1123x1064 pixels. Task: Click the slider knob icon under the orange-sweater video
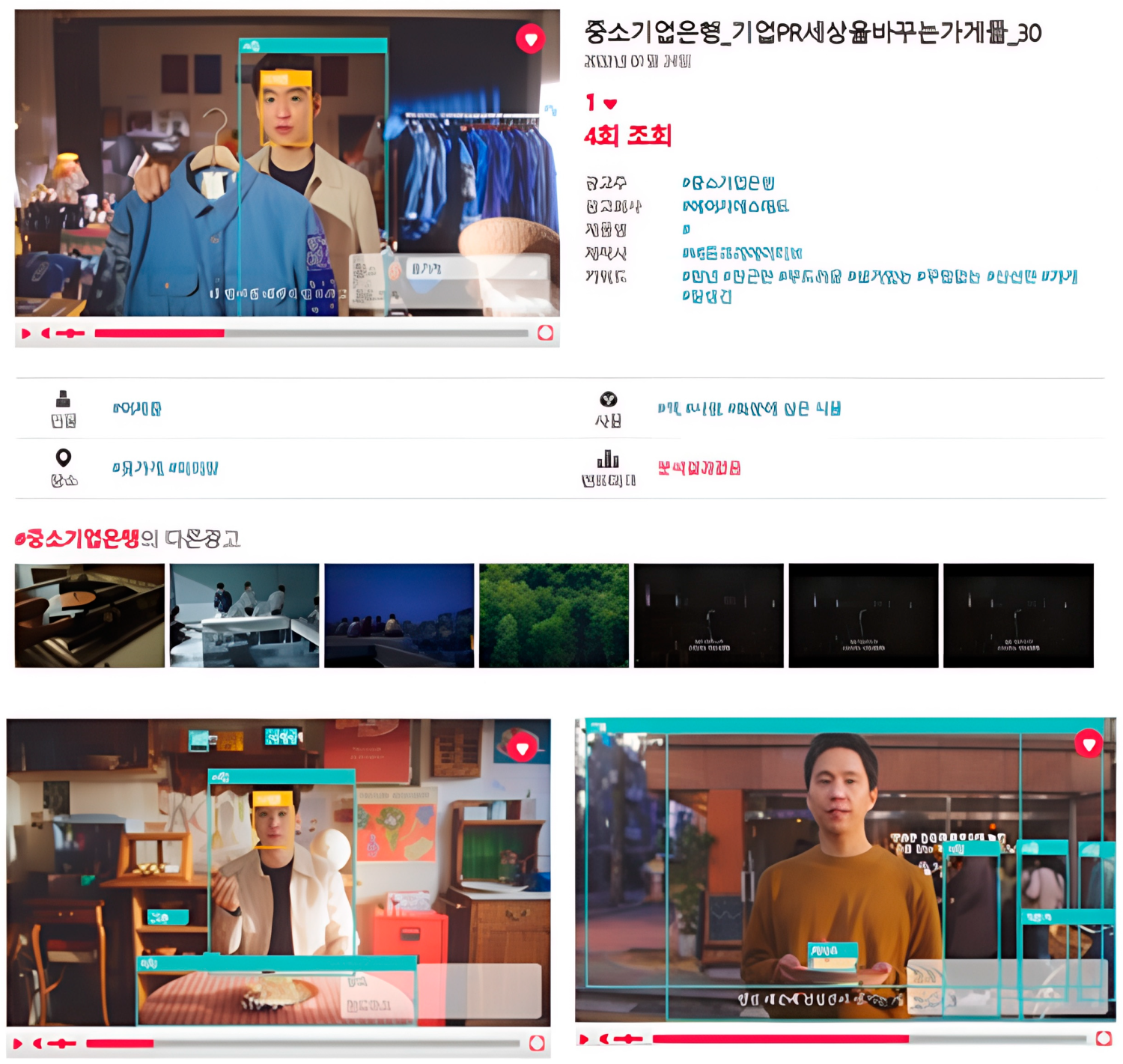point(628,1039)
